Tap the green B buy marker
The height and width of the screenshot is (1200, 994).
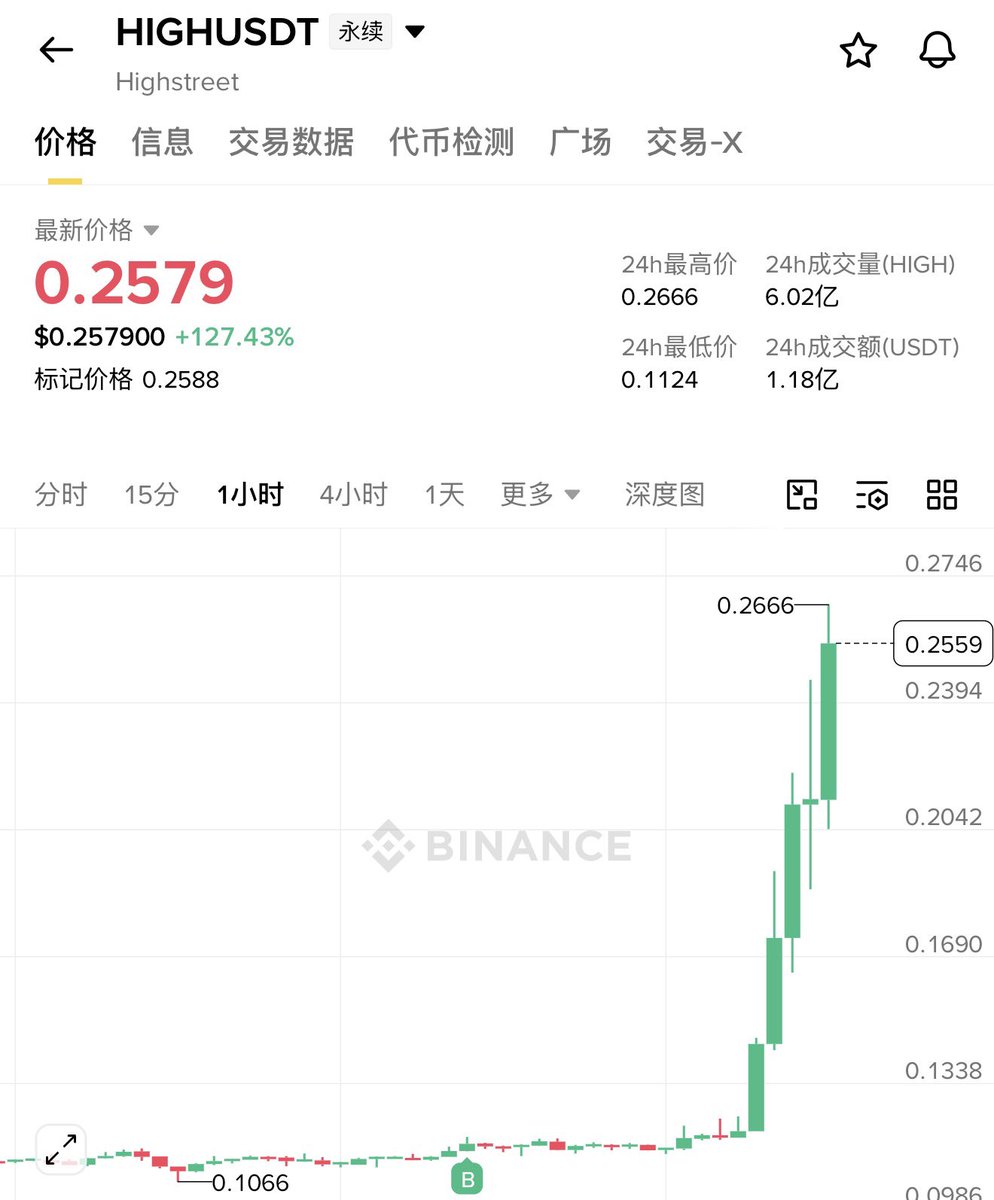[466, 1178]
